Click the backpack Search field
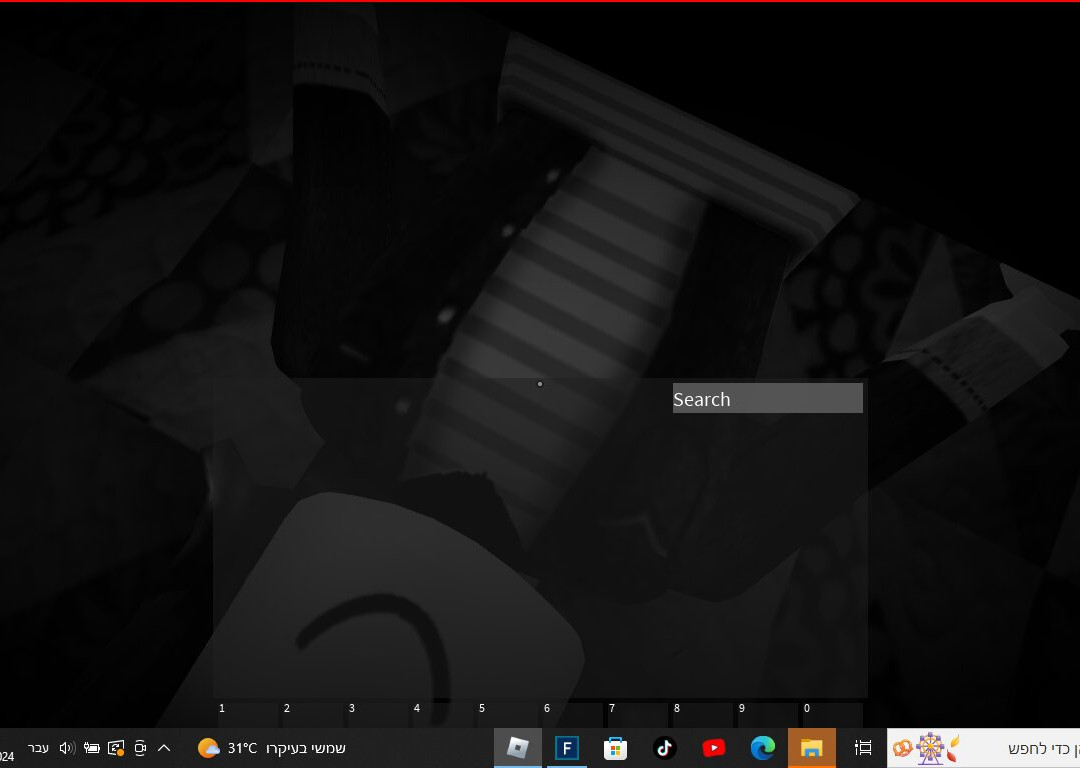Image resolution: width=1080 pixels, height=768 pixels. 767,399
